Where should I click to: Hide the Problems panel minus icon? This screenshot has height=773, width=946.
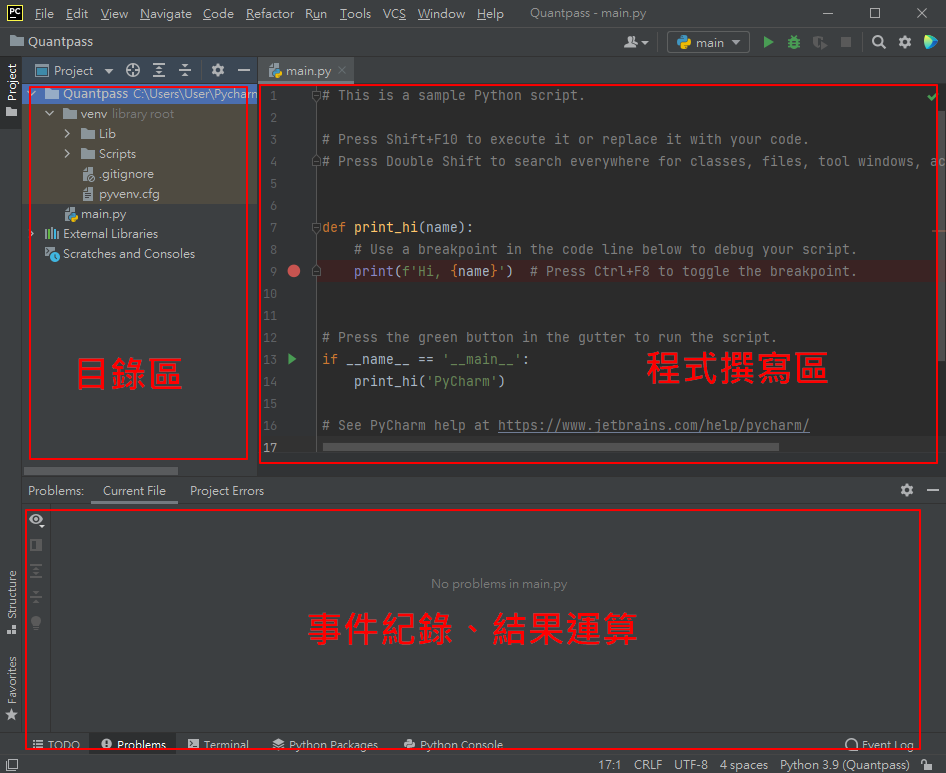click(933, 490)
